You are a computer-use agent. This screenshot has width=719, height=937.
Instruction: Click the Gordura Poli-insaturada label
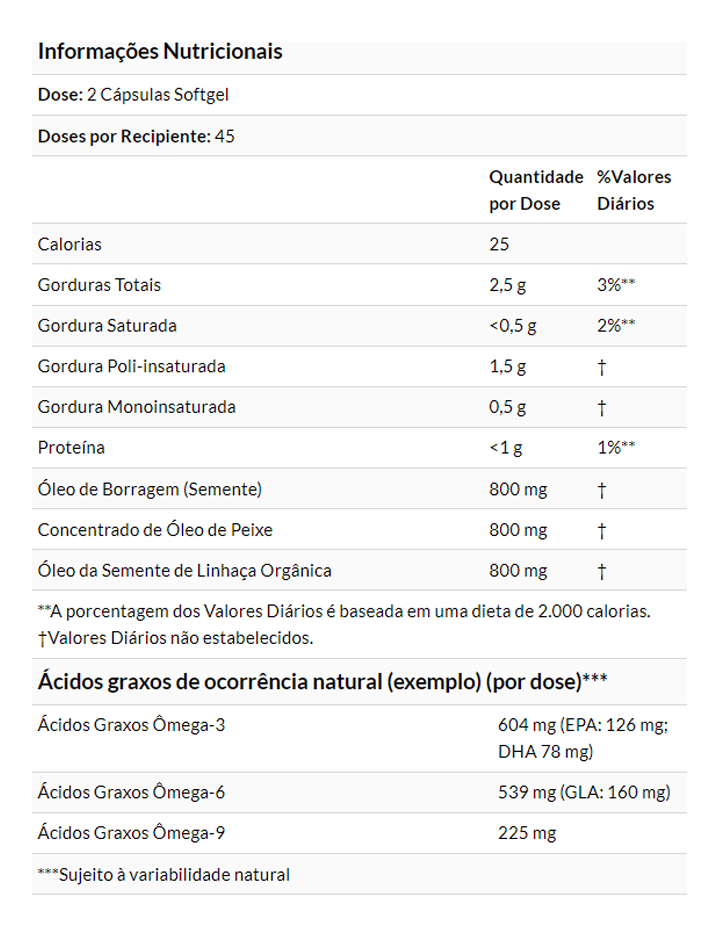coord(131,366)
